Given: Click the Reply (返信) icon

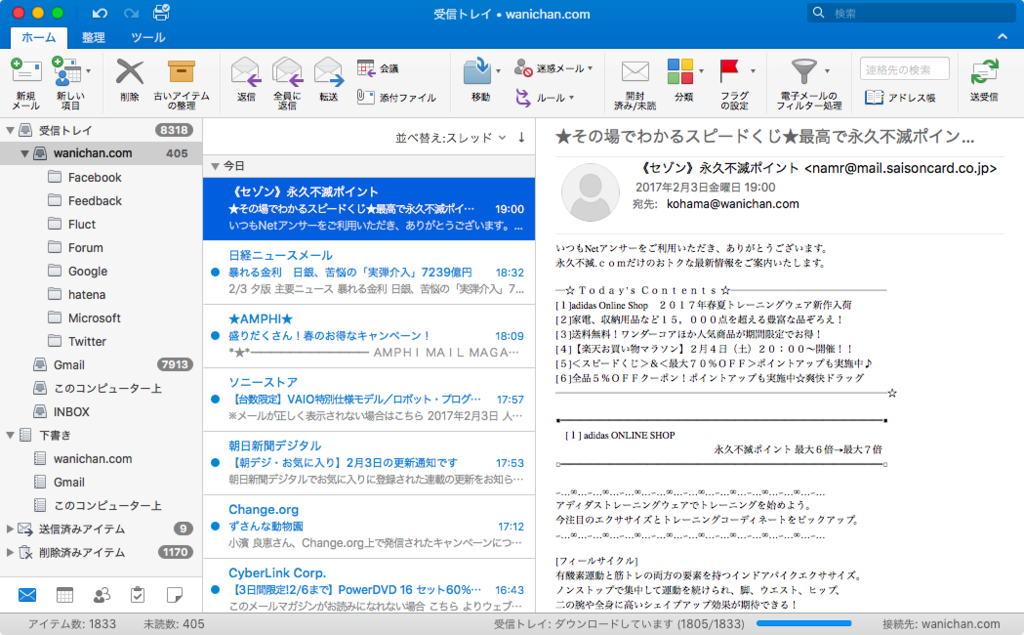Looking at the screenshot, I should pos(246,72).
